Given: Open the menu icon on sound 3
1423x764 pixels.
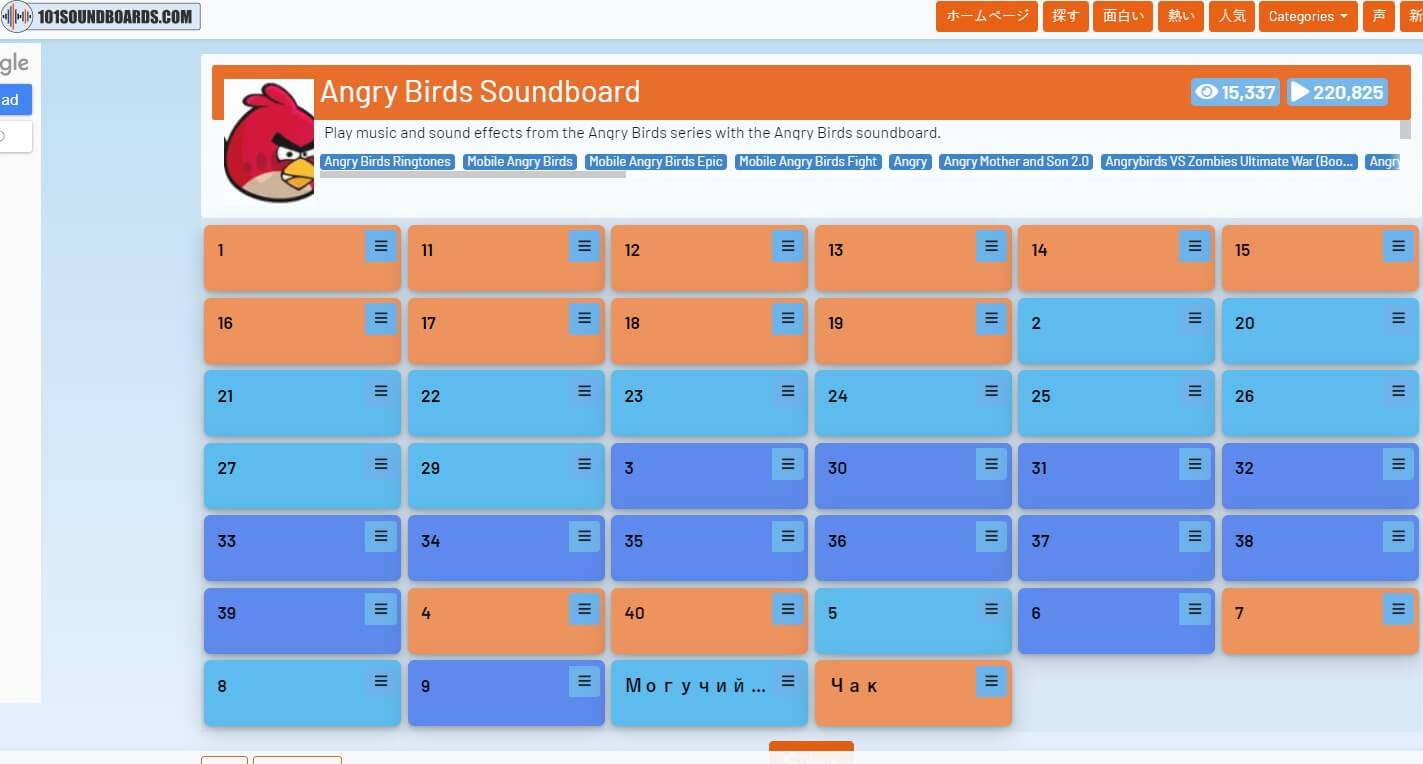Looking at the screenshot, I should tap(787, 464).
